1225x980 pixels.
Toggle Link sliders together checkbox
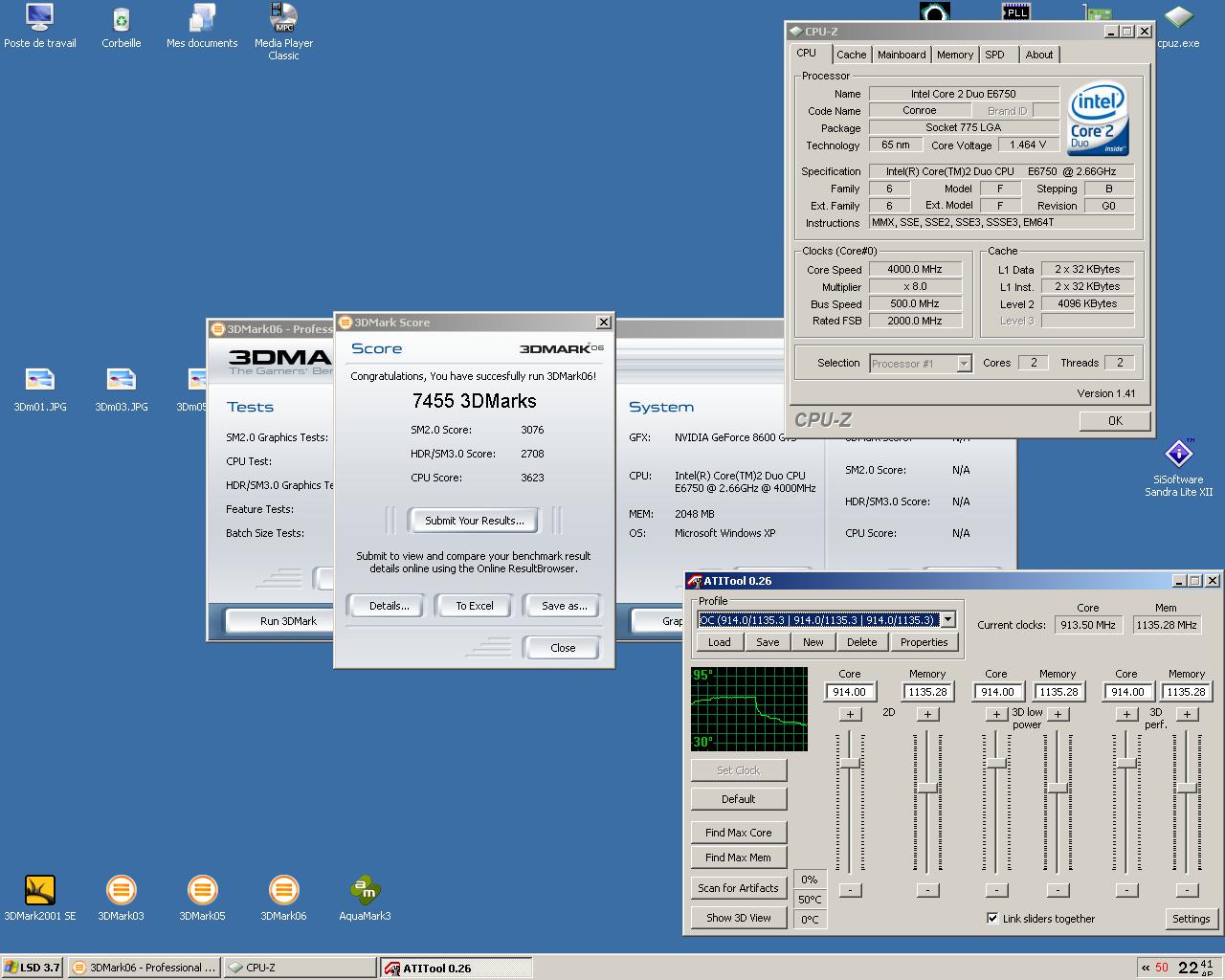pos(992,918)
